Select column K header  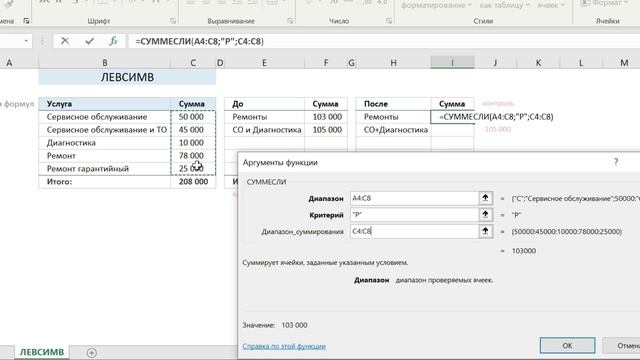pyautogui.click(x=538, y=63)
